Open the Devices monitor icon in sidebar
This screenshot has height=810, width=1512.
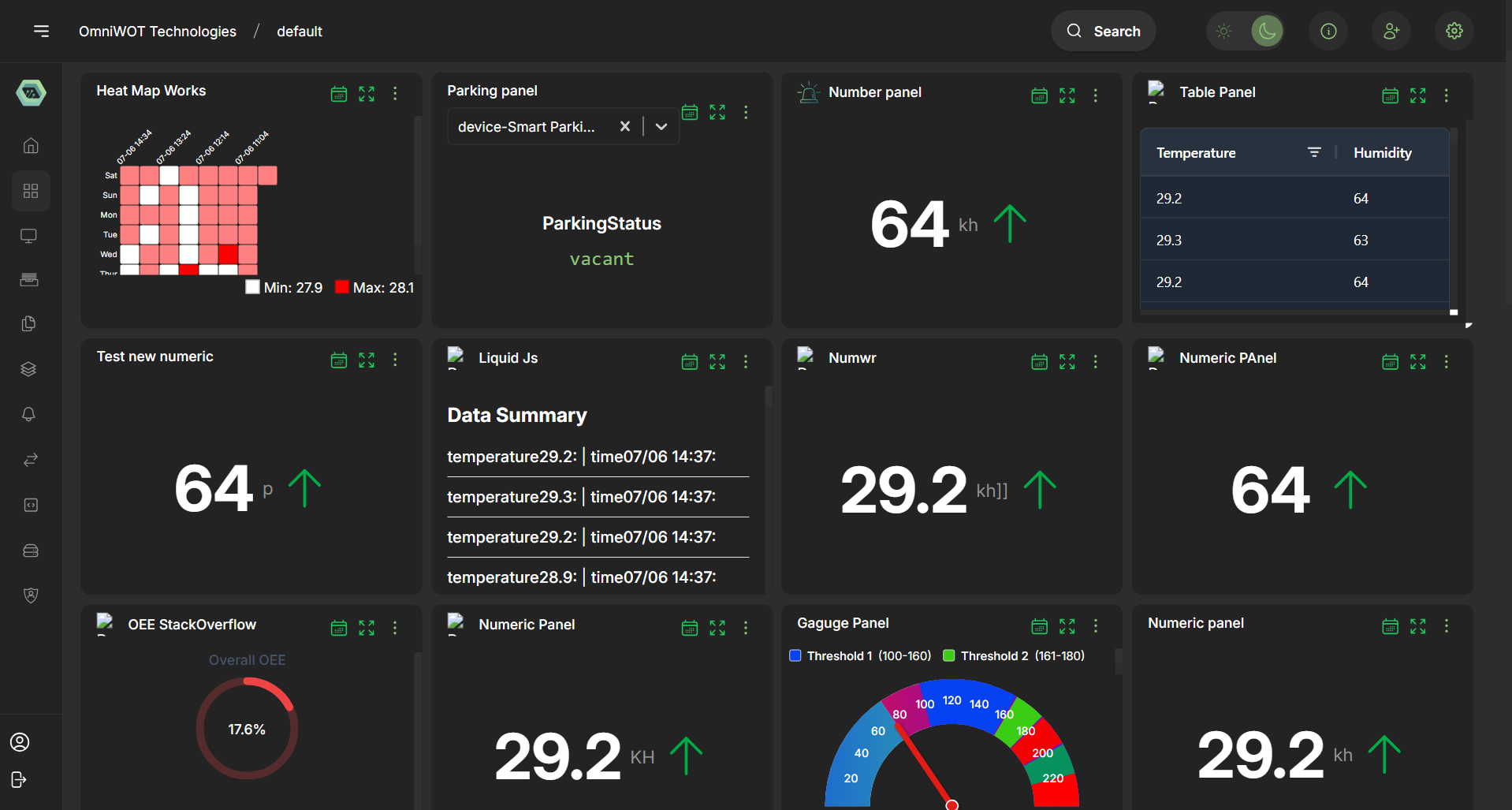[x=29, y=235]
